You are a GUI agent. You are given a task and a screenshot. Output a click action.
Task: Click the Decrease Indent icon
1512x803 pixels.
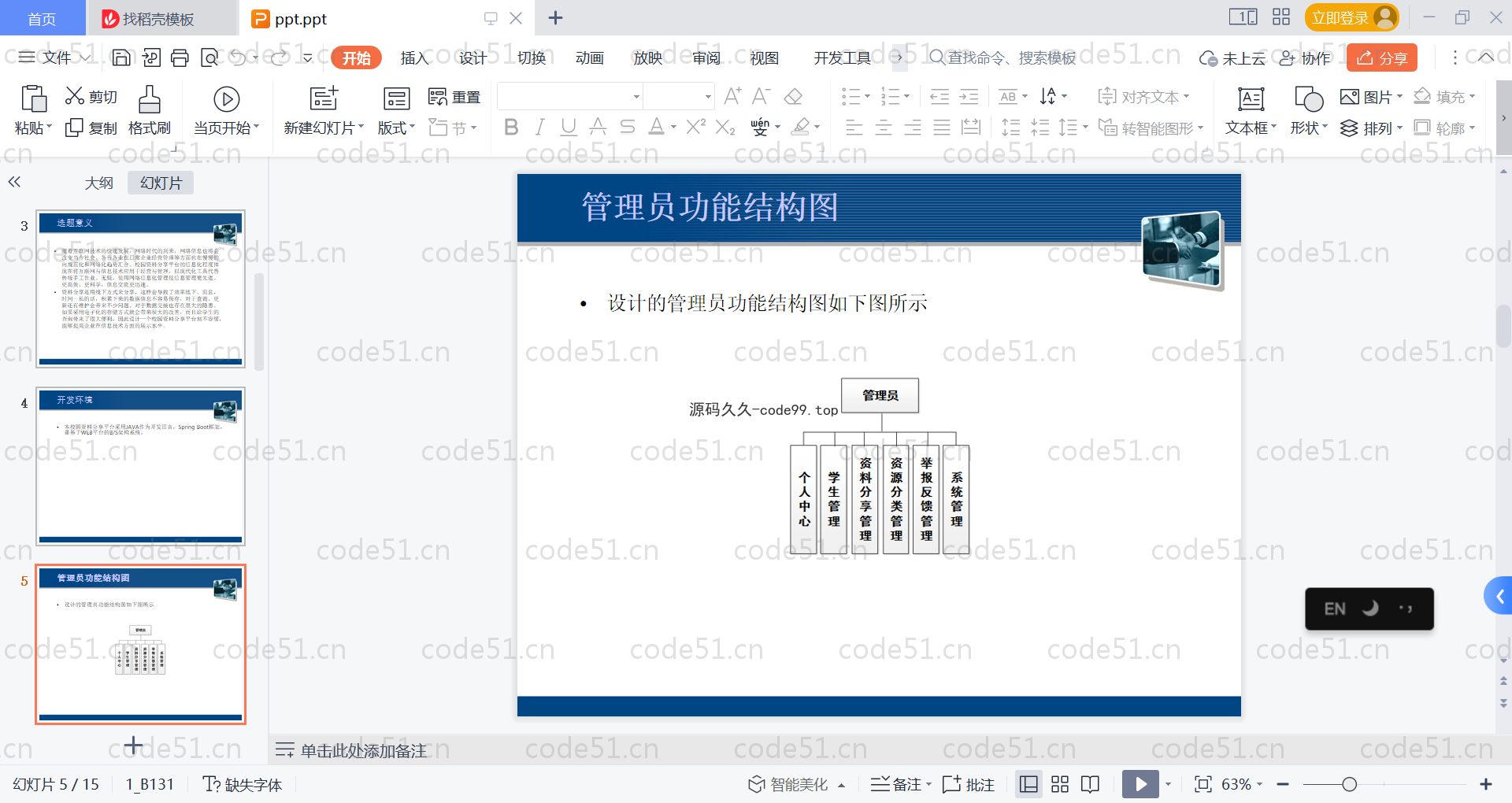click(939, 97)
